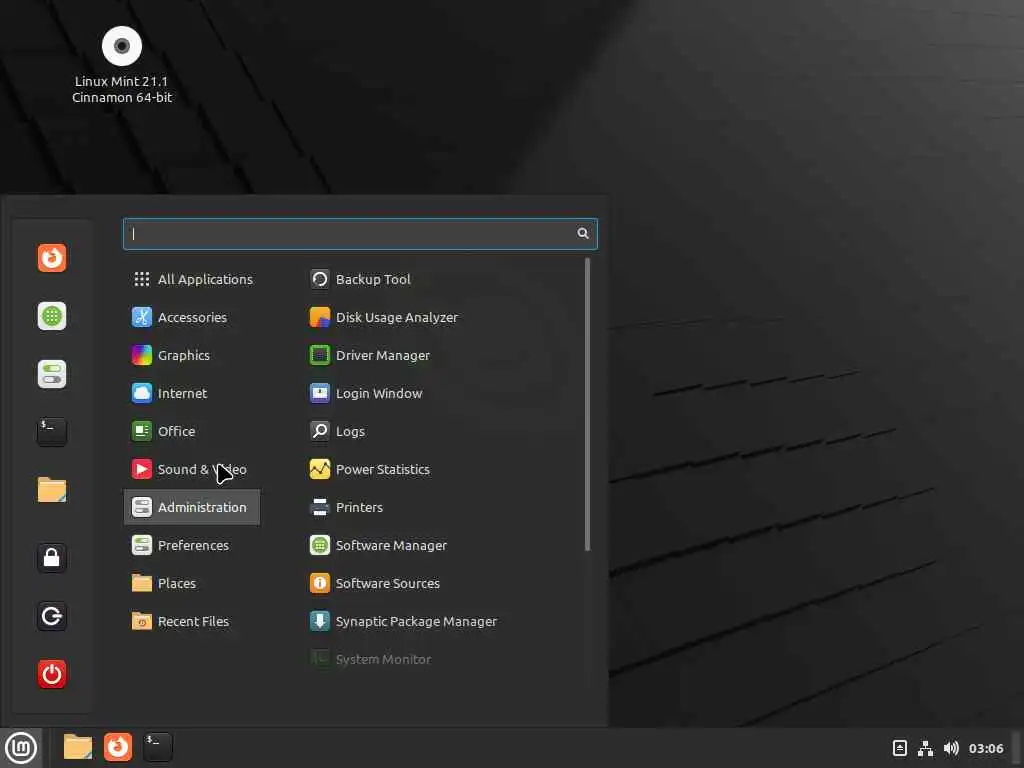Select the Internet category
Image resolution: width=1024 pixels, height=768 pixels.
[x=192, y=393]
